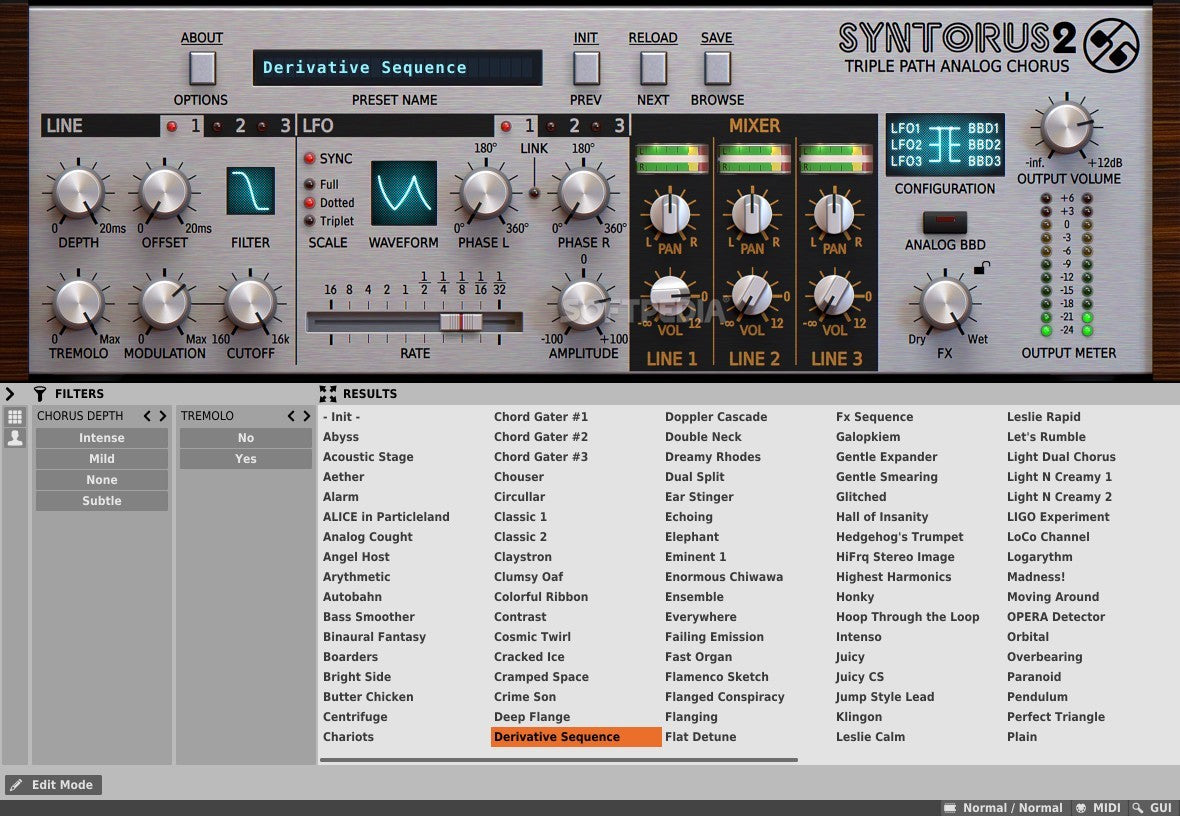Click the RATE slider handle

(461, 322)
